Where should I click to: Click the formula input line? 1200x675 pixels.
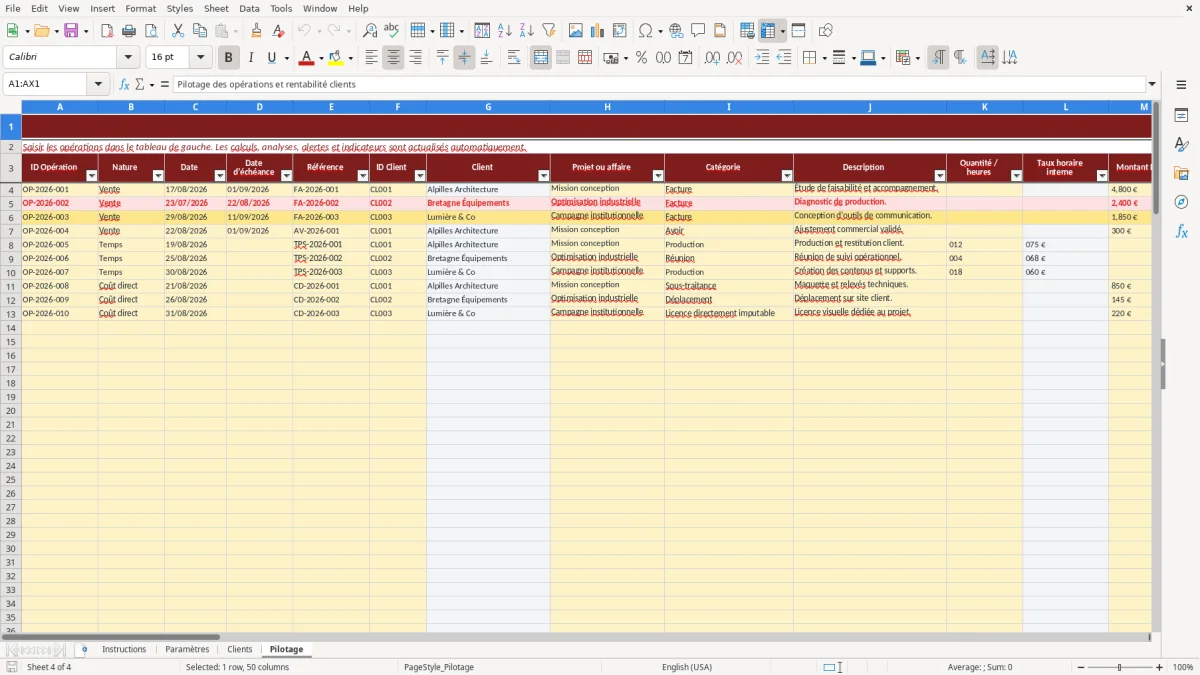click(659, 84)
